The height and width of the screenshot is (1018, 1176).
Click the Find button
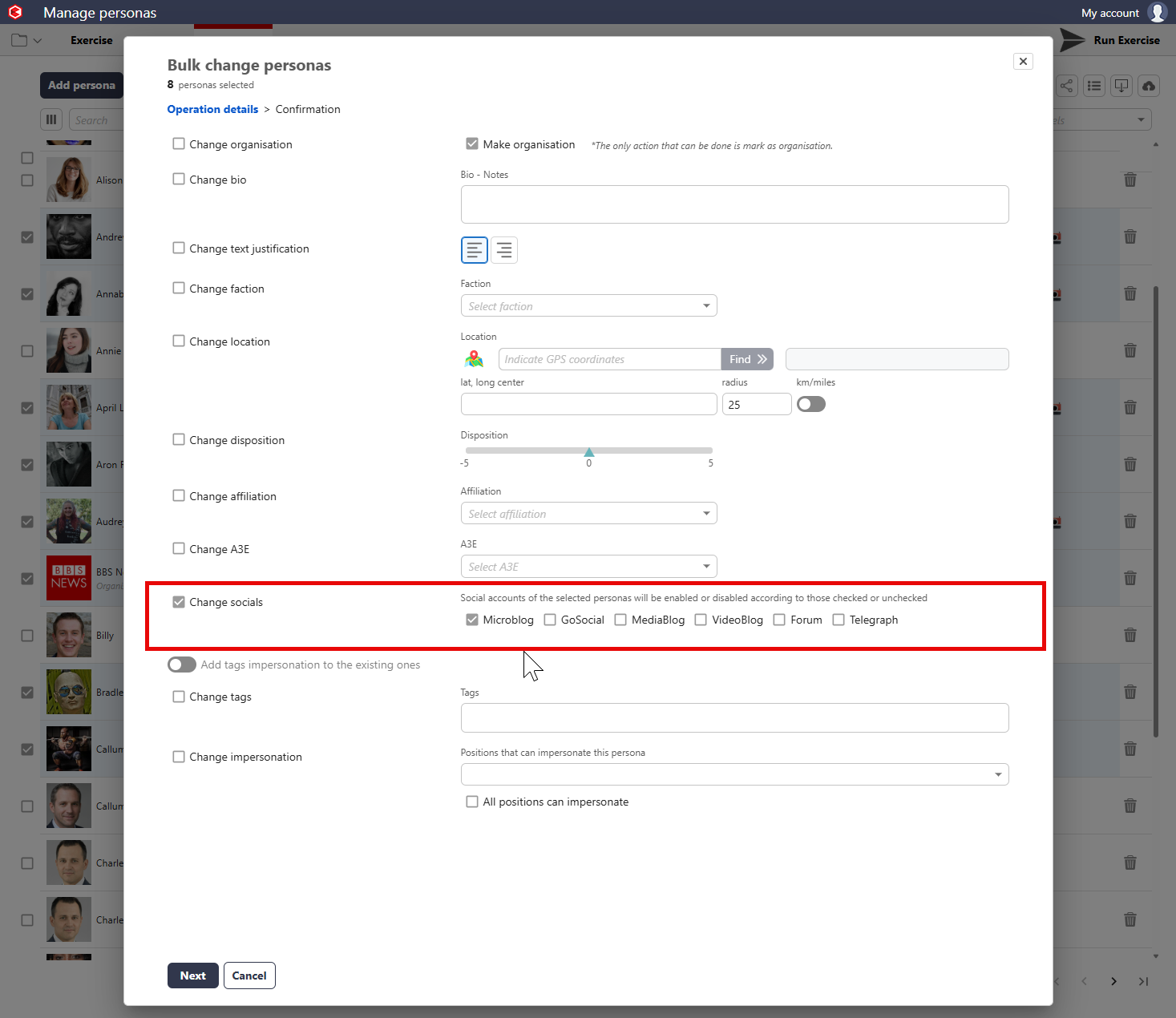click(747, 359)
